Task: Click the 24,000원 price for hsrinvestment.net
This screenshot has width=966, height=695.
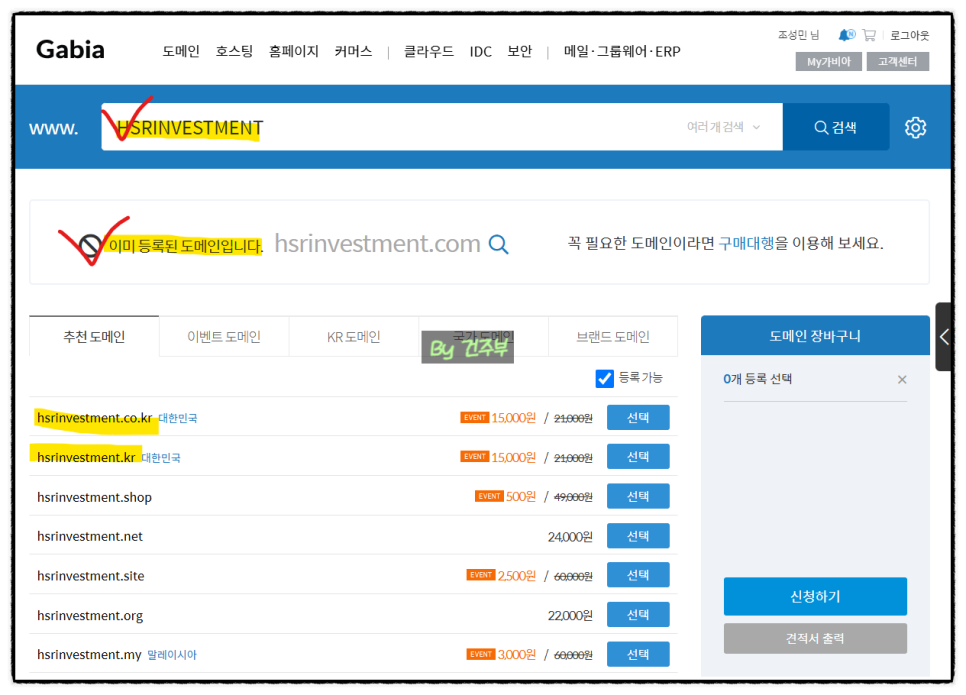Action: 570,537
